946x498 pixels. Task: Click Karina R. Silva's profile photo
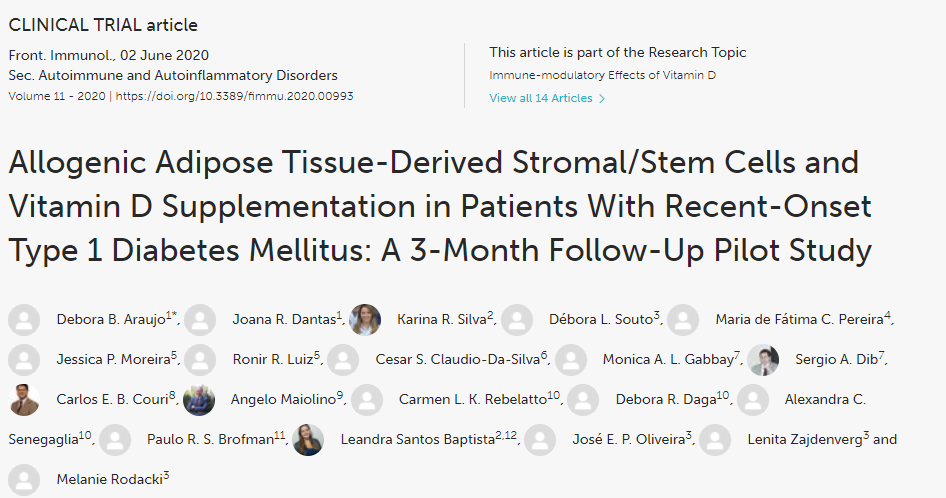[366, 320]
